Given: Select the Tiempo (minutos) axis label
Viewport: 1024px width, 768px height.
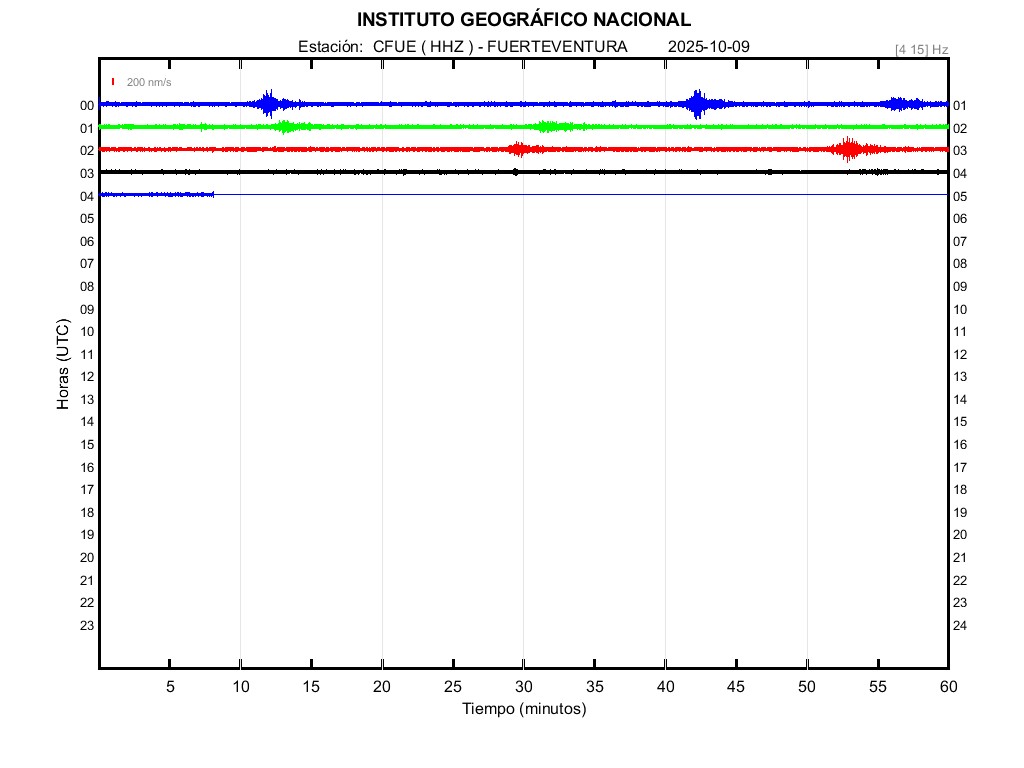Looking at the screenshot, I should (x=523, y=709).
